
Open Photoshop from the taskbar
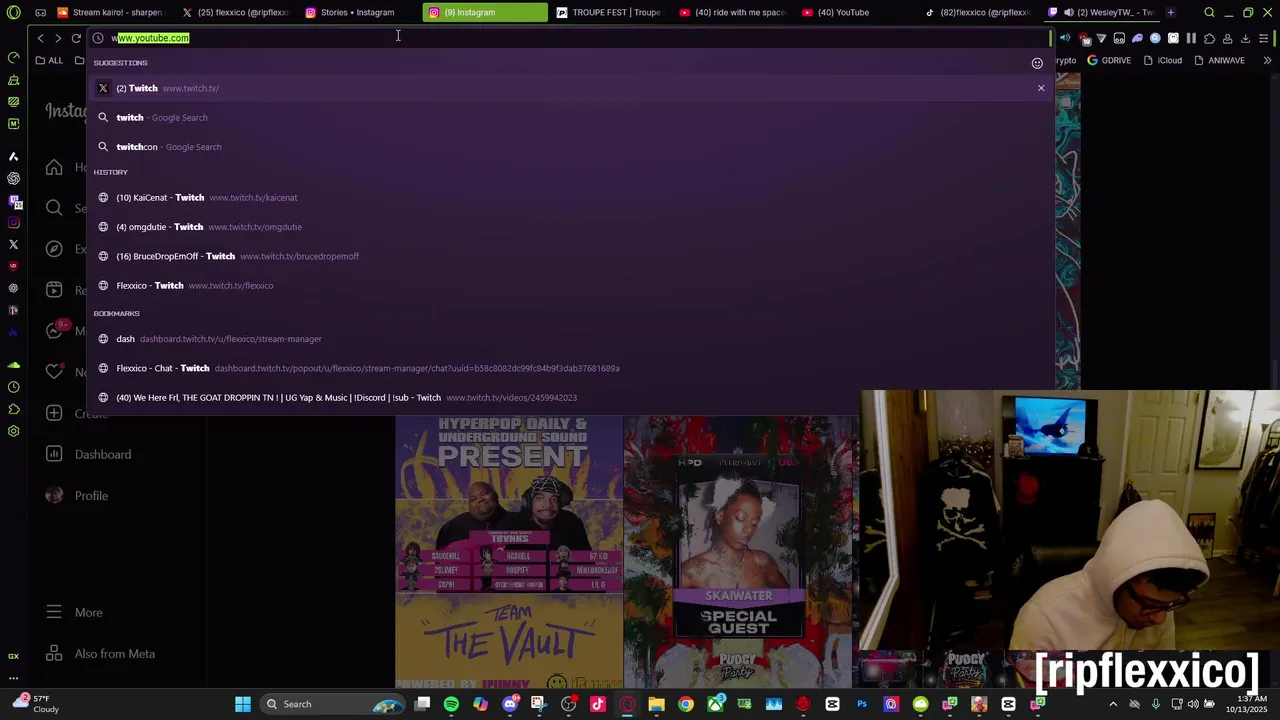point(862,704)
